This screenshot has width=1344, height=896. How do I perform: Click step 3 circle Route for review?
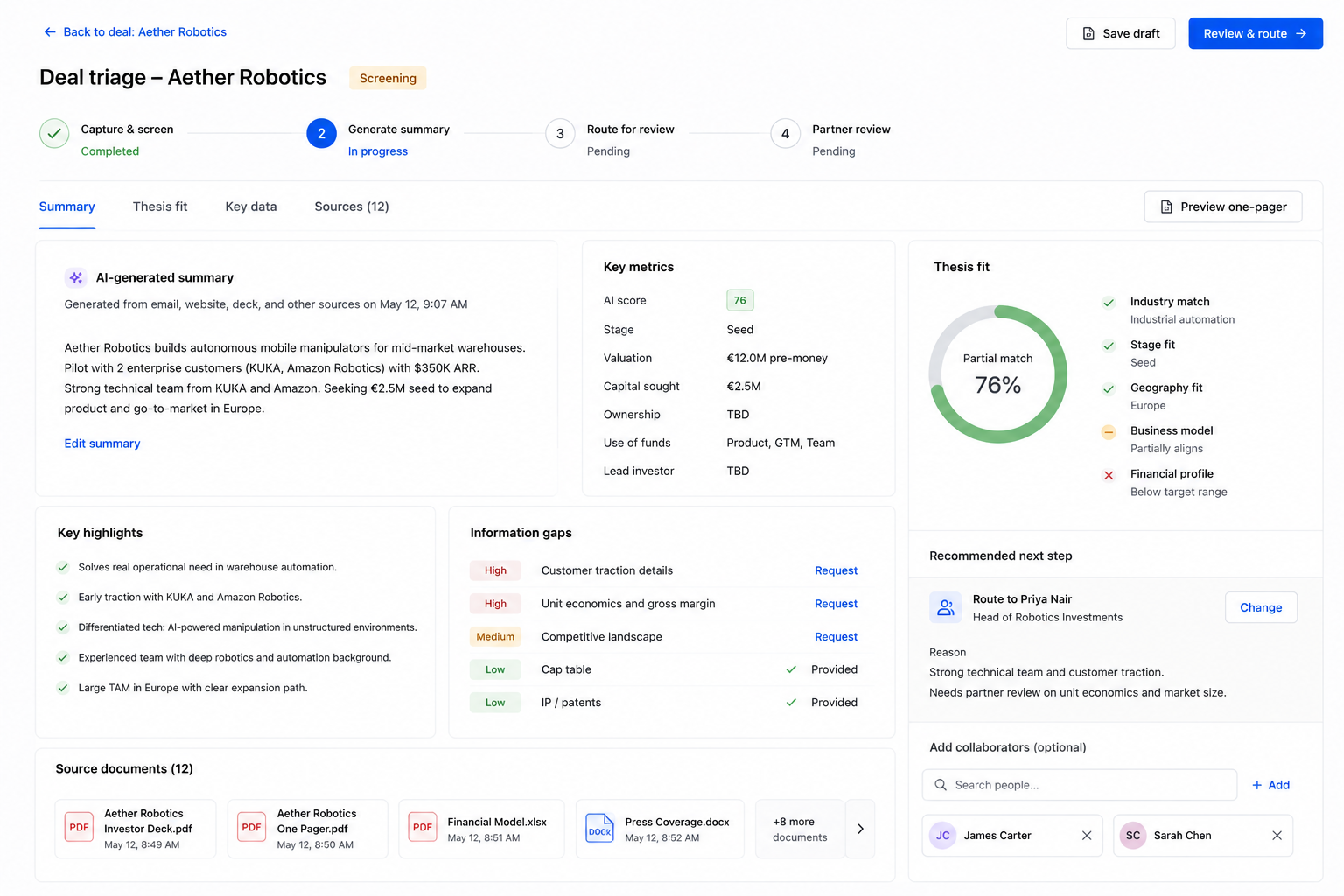560,133
